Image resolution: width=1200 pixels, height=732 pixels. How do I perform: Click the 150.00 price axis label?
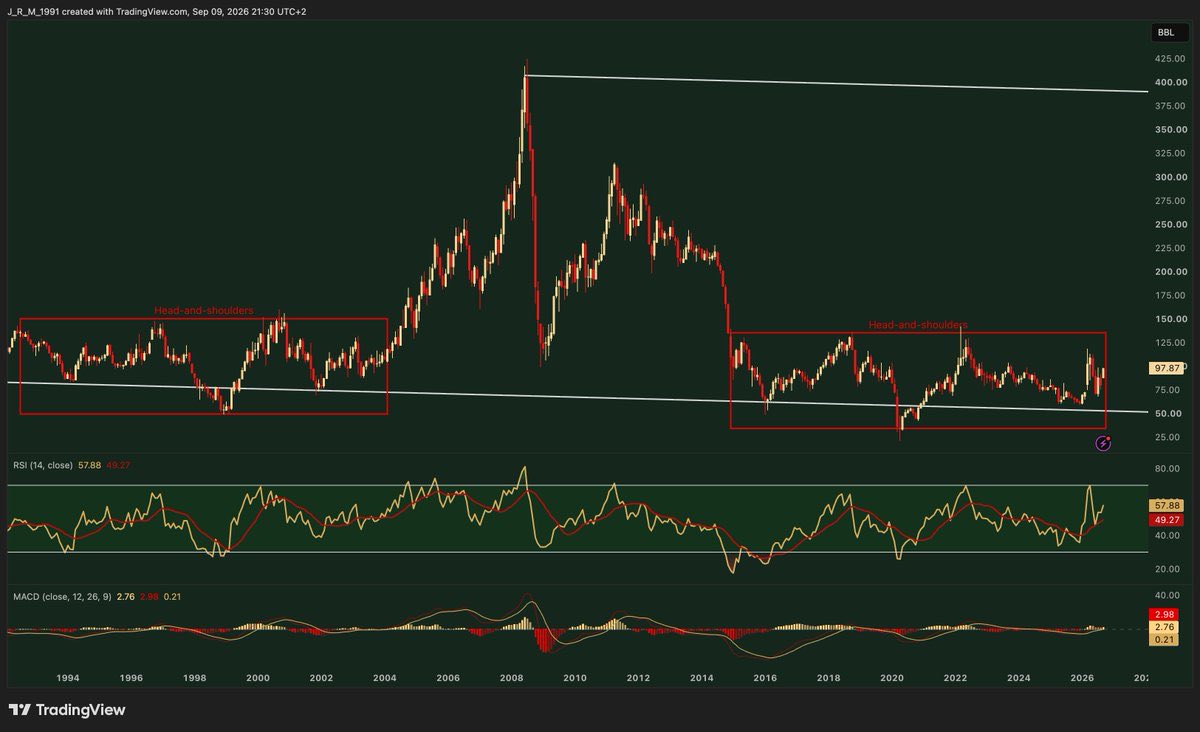pos(1169,319)
